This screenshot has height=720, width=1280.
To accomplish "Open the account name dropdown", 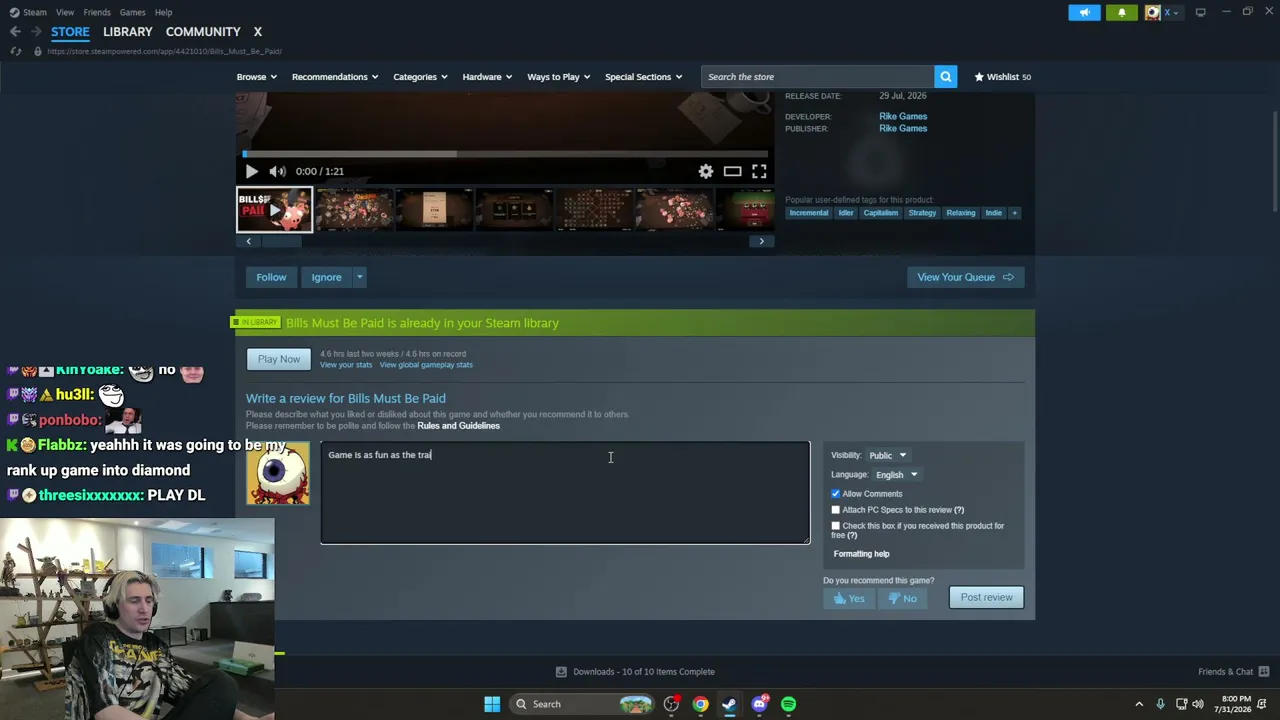I will pyautogui.click(x=1170, y=12).
